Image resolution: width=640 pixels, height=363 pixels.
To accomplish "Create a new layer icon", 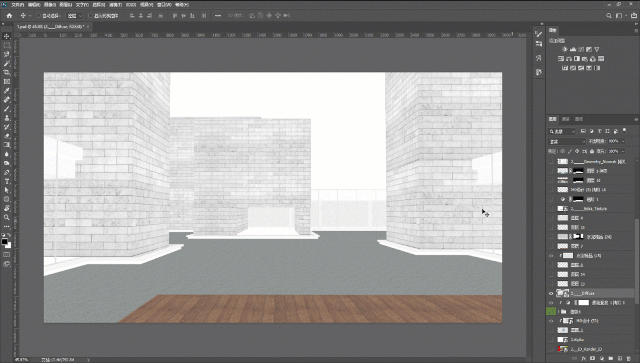I will click(x=620, y=358).
